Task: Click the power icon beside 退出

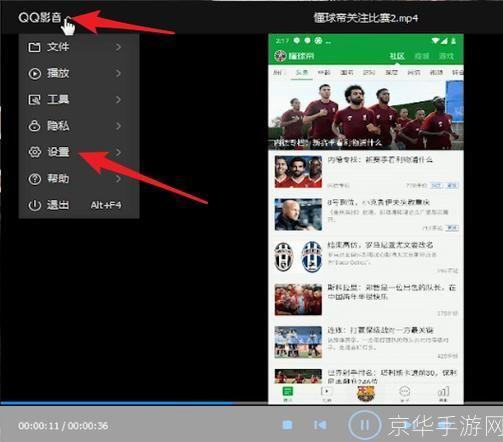Action: click(35, 205)
